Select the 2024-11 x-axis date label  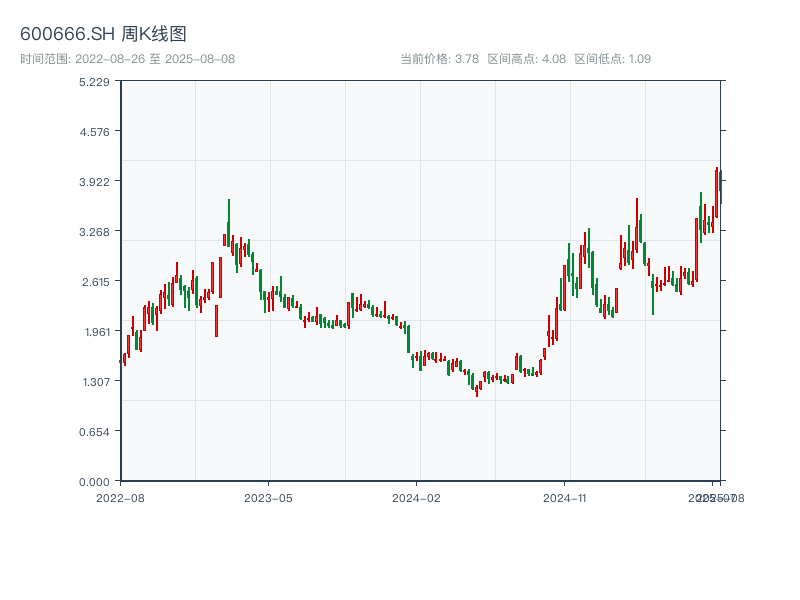pos(564,497)
